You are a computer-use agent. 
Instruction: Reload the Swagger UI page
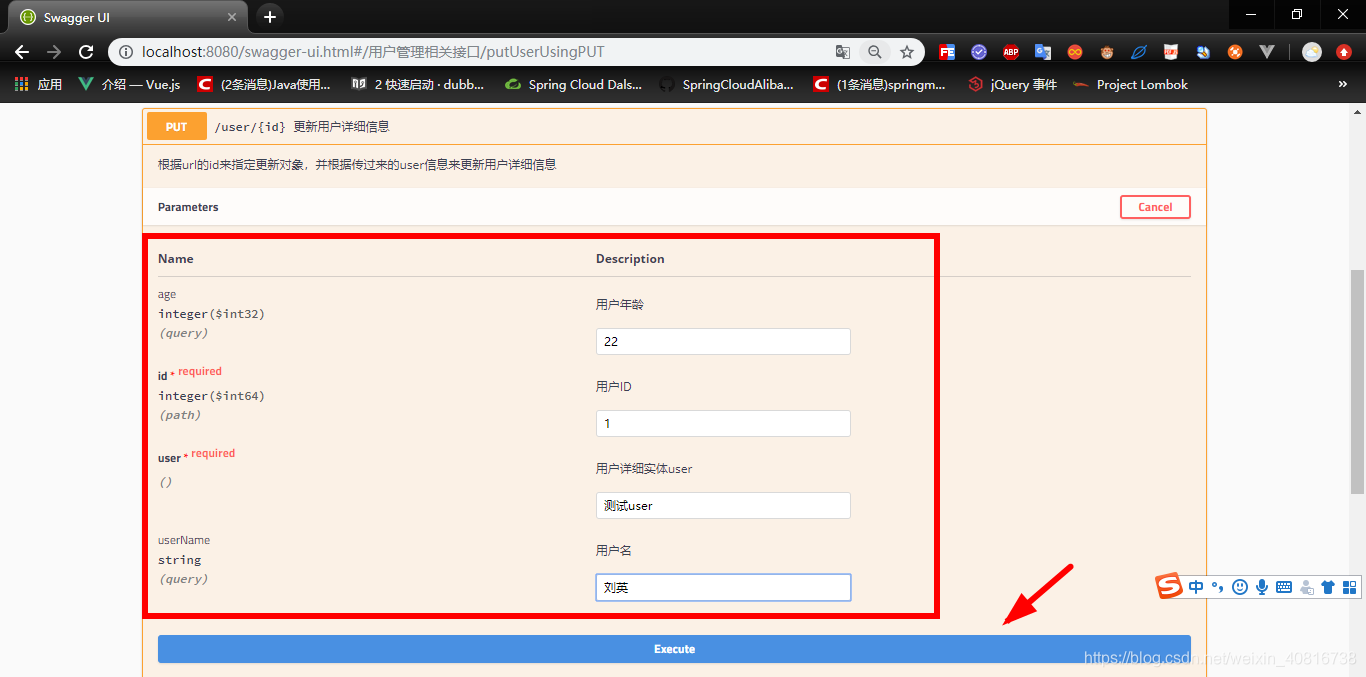[86, 52]
